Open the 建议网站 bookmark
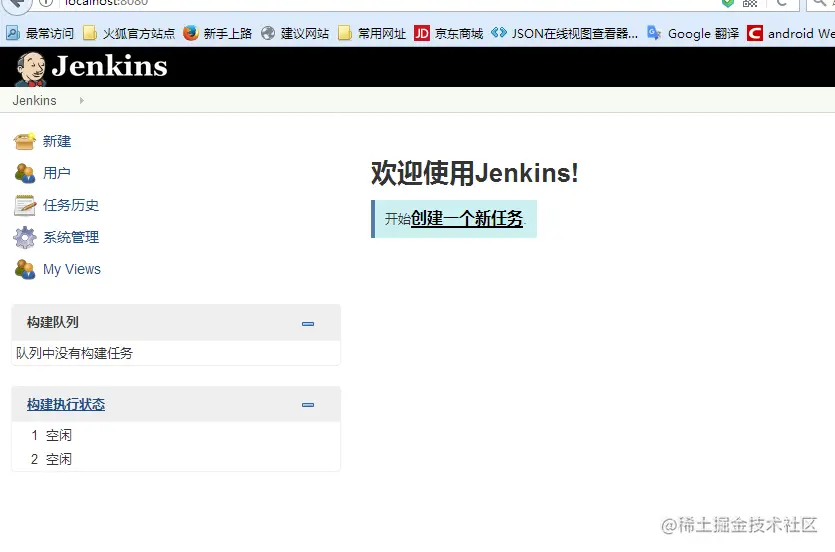835x552 pixels. [295, 33]
